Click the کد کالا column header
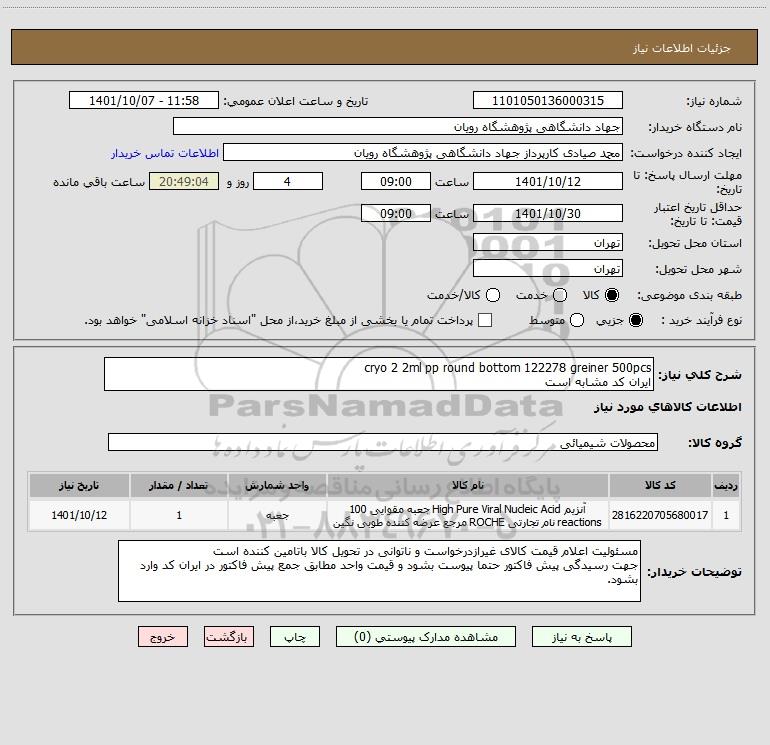Image resolution: width=770 pixels, height=745 pixels. (660, 485)
